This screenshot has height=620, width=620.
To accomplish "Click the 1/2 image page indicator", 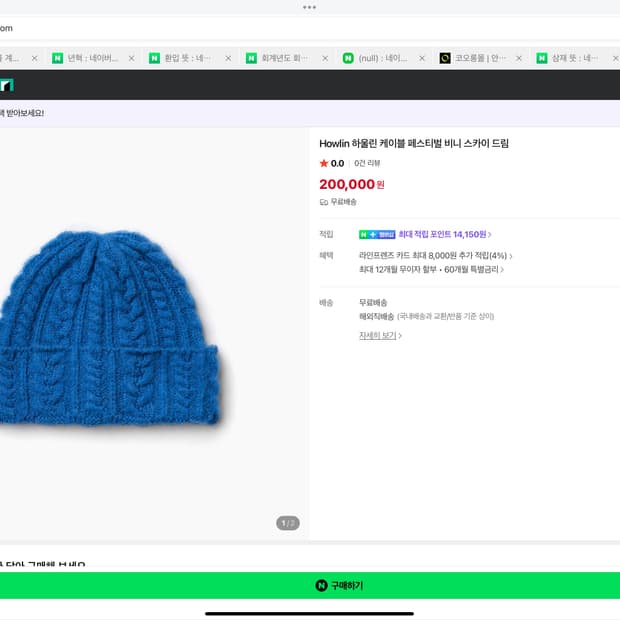I will tap(287, 523).
